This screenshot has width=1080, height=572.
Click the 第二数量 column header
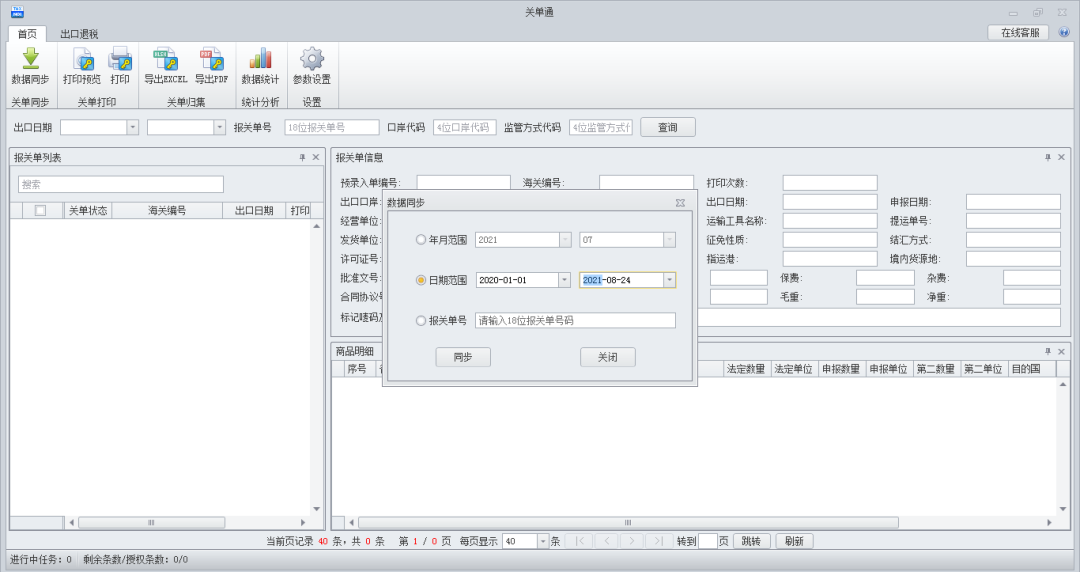tap(935, 369)
